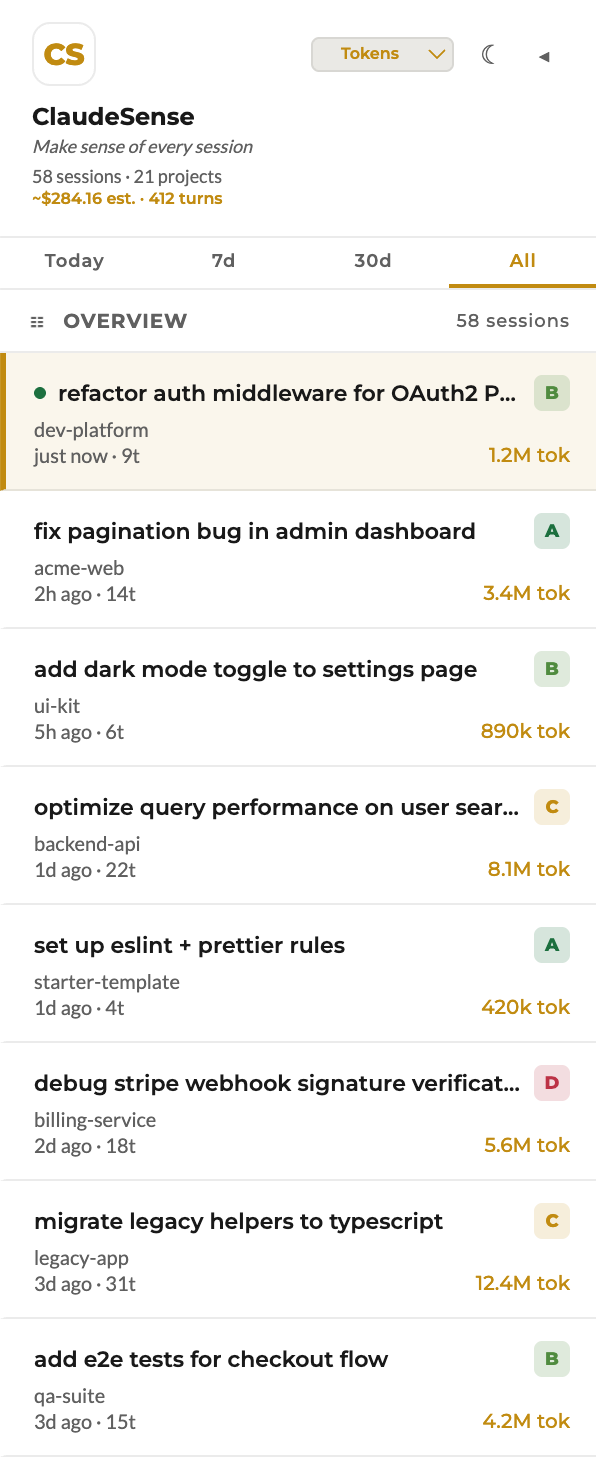The image size is (596, 1458).
Task: Collapse the panel using the triangle icon
Action: (x=544, y=57)
